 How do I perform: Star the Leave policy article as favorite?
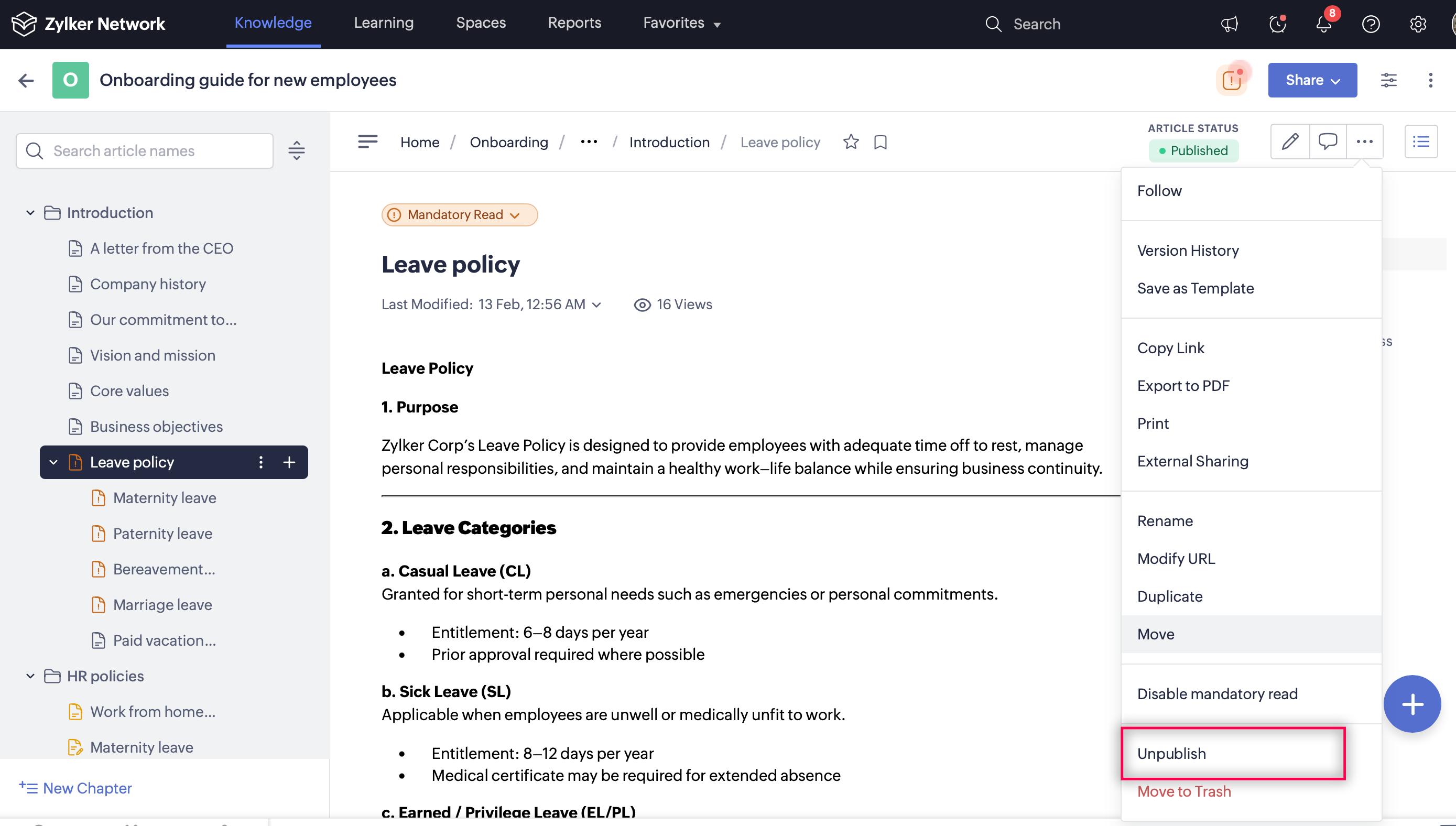(x=851, y=142)
